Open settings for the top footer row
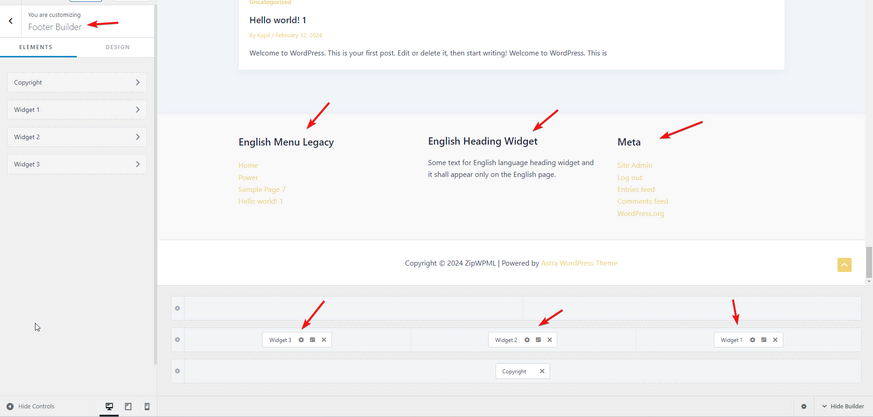 click(177, 308)
